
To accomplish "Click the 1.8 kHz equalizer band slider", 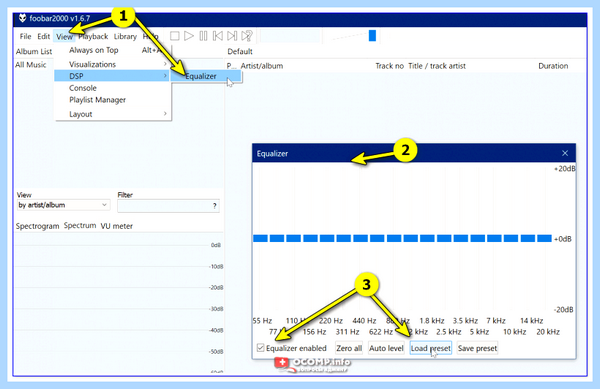I will click(427, 238).
